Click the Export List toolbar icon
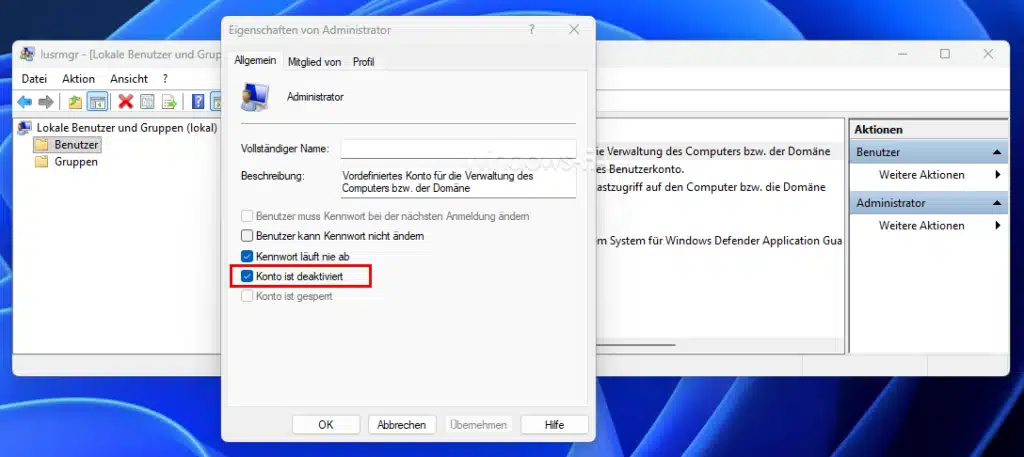This screenshot has height=457, width=1024. tap(169, 101)
